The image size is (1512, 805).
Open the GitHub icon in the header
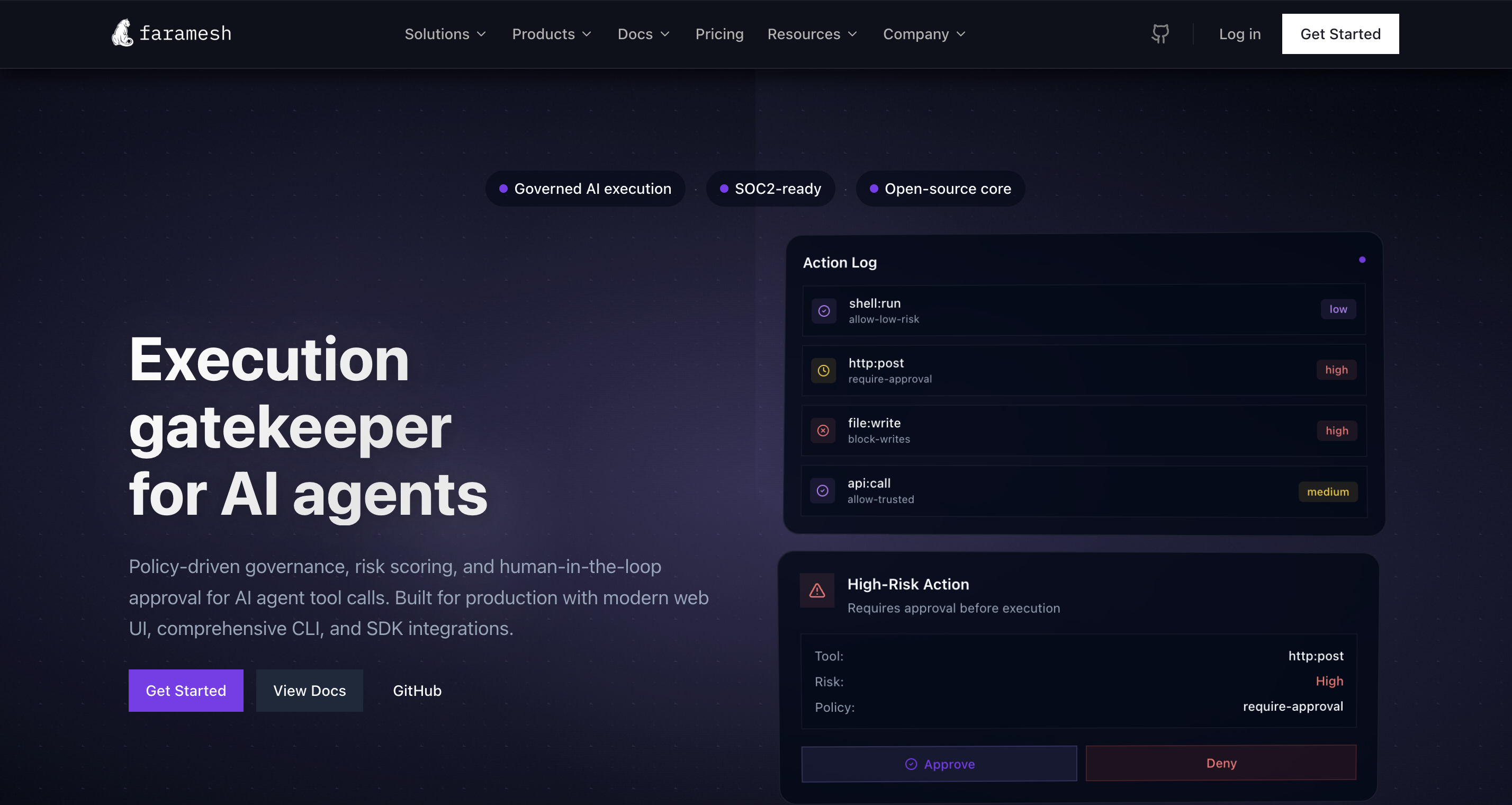tap(1159, 33)
